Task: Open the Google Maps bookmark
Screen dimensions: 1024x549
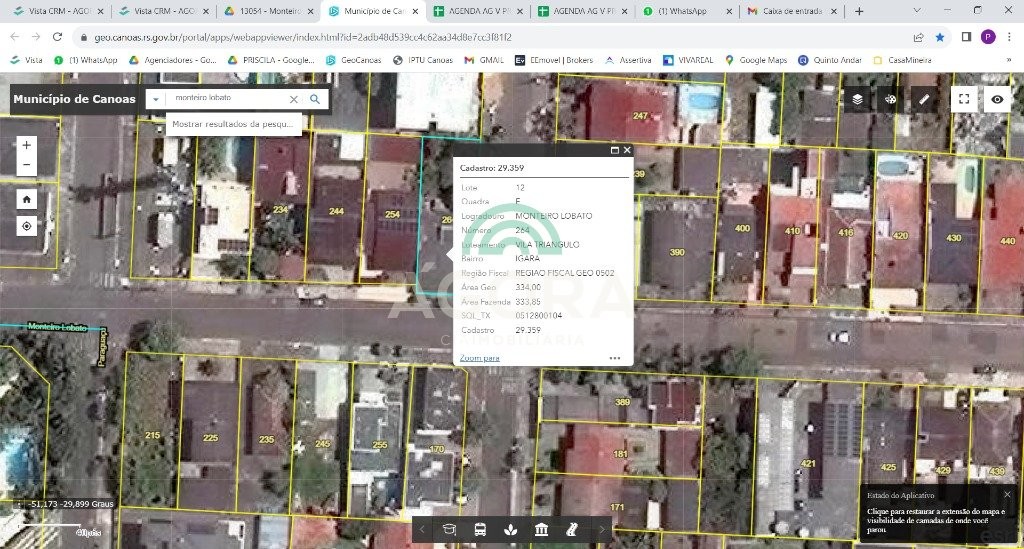Action: pyautogui.click(x=756, y=60)
